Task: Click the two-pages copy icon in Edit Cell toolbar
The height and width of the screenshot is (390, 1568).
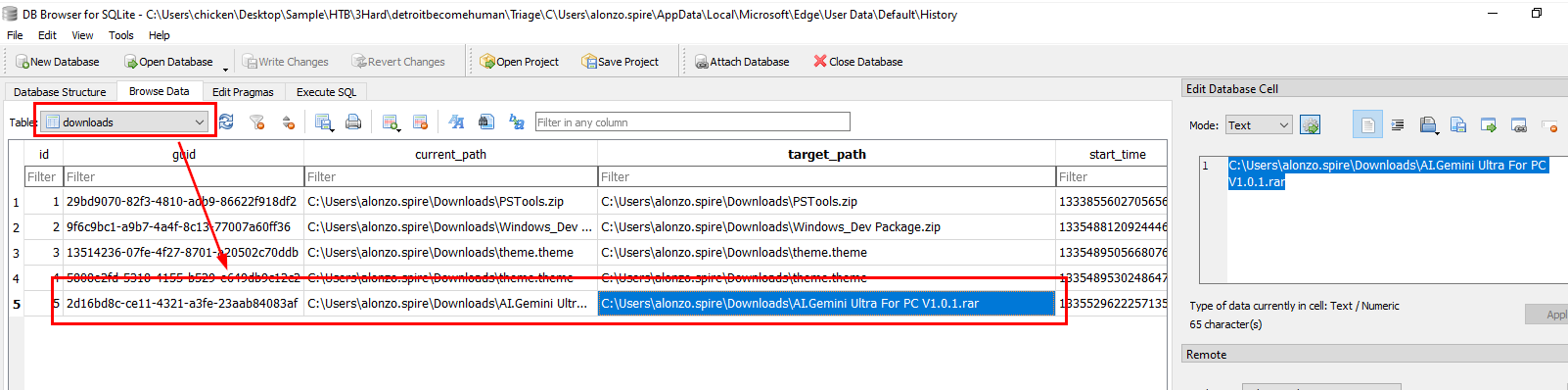Action: click(1458, 125)
